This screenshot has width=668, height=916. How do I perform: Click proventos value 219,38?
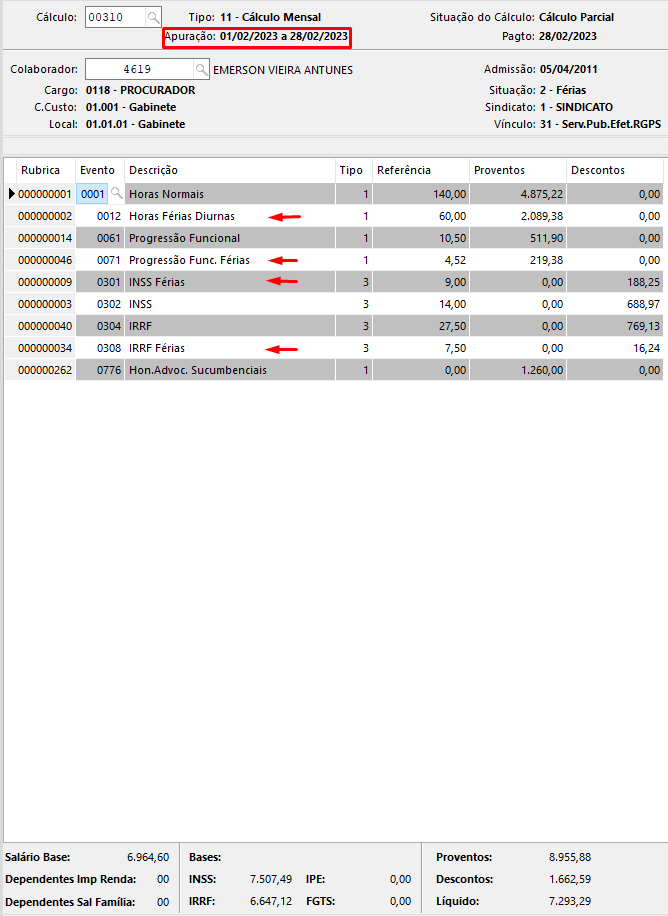[x=546, y=260]
